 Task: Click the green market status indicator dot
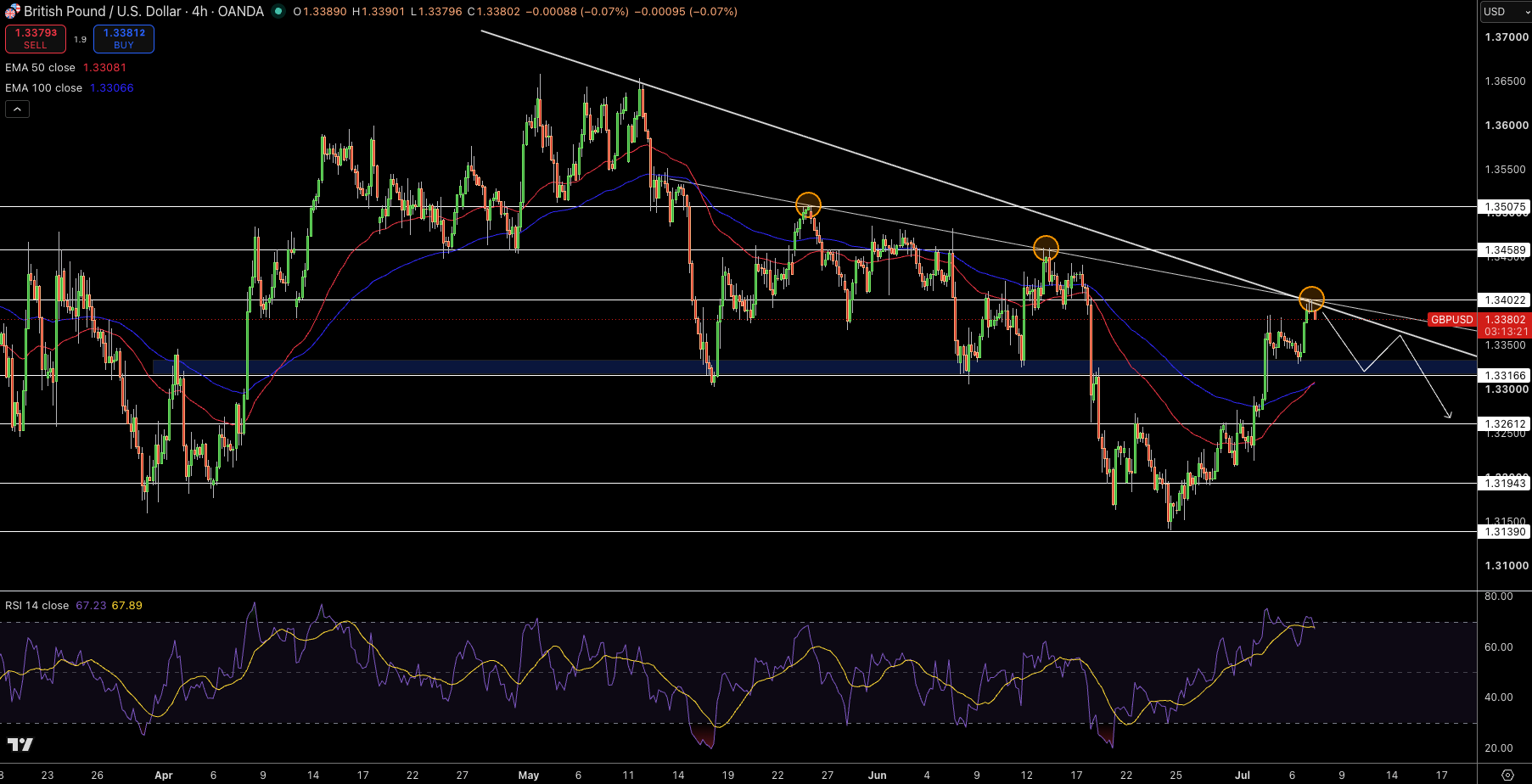tap(278, 12)
